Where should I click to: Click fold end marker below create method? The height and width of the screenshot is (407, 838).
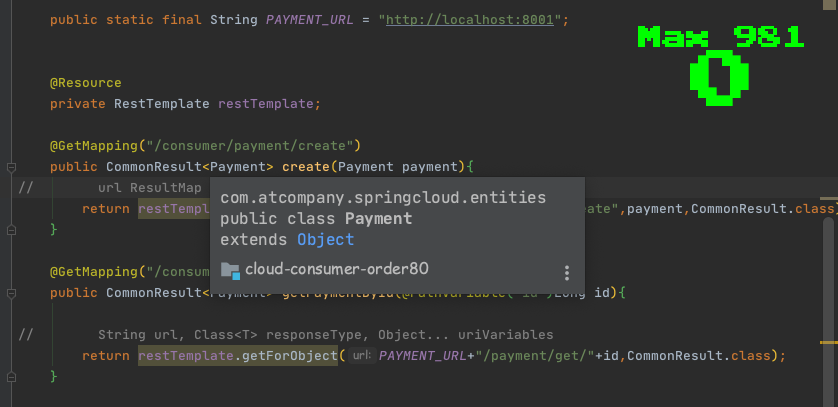(11, 230)
